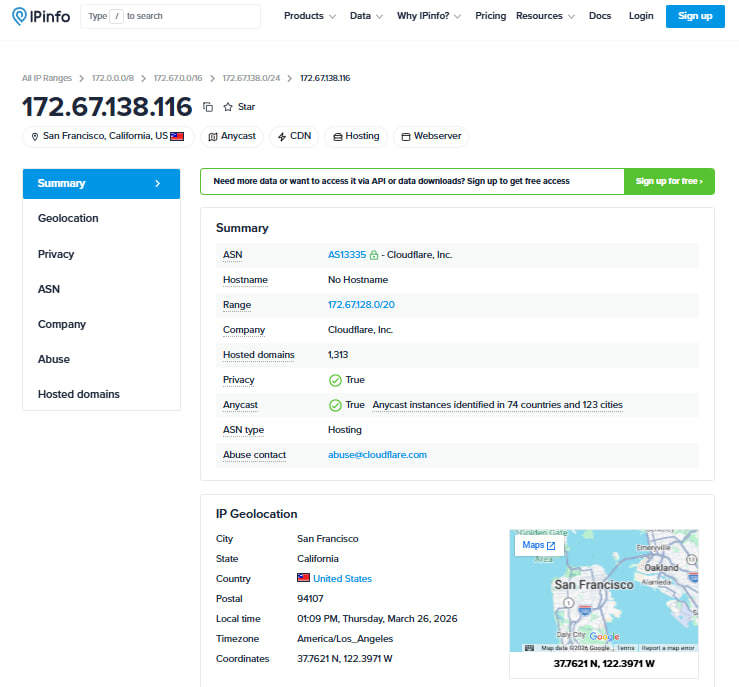
Task: Select the ASN sidebar tab
Action: 101,289
